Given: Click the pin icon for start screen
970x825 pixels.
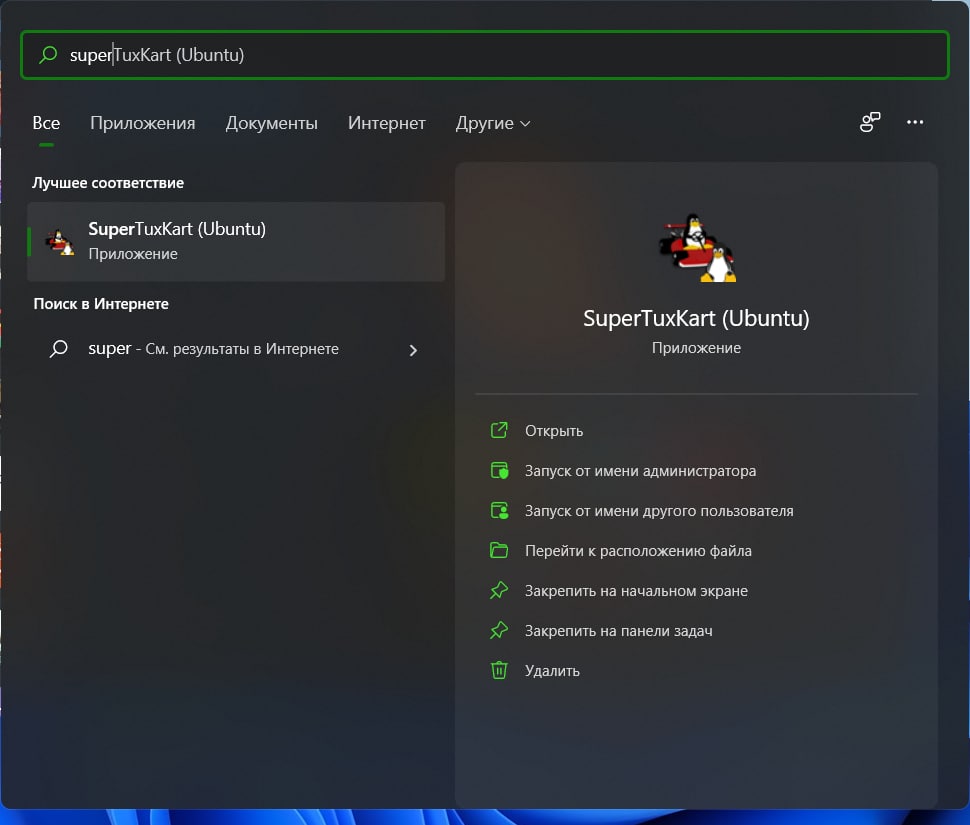Looking at the screenshot, I should point(499,590).
